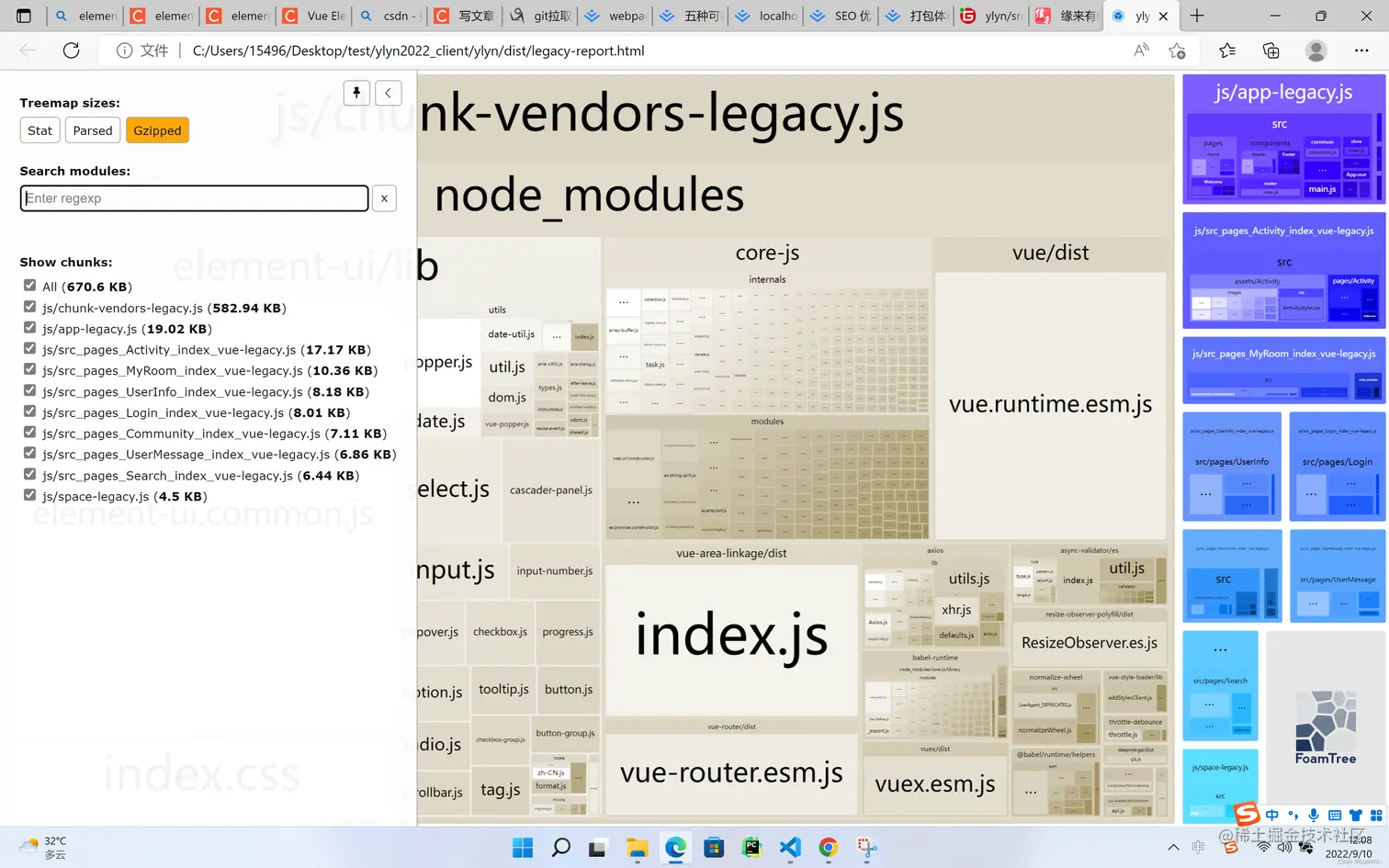Screen dimensions: 1389x868
Task: Show hidden system tray icons chevron
Action: (x=1173, y=847)
